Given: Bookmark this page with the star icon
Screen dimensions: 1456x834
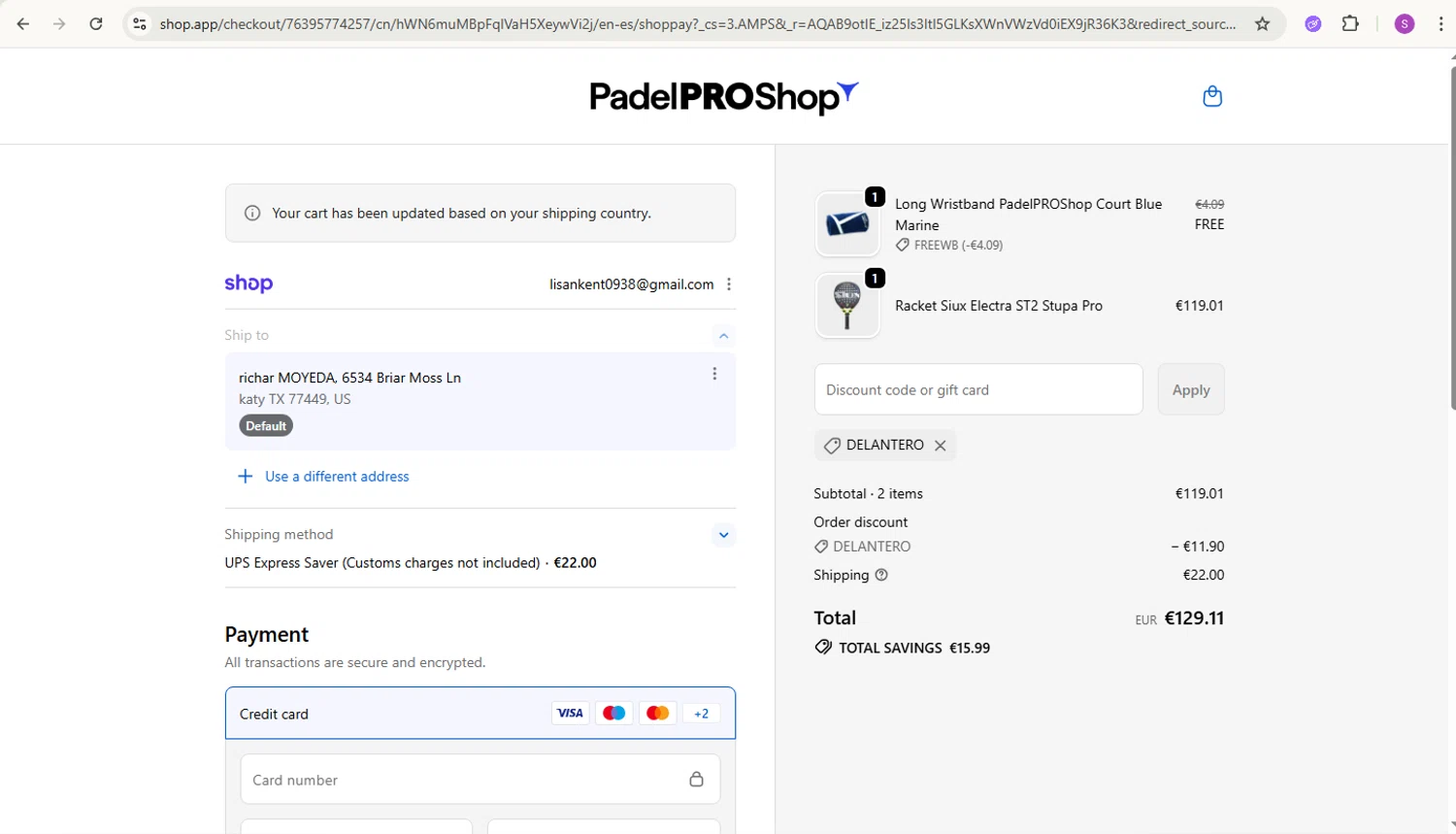Looking at the screenshot, I should [1262, 24].
